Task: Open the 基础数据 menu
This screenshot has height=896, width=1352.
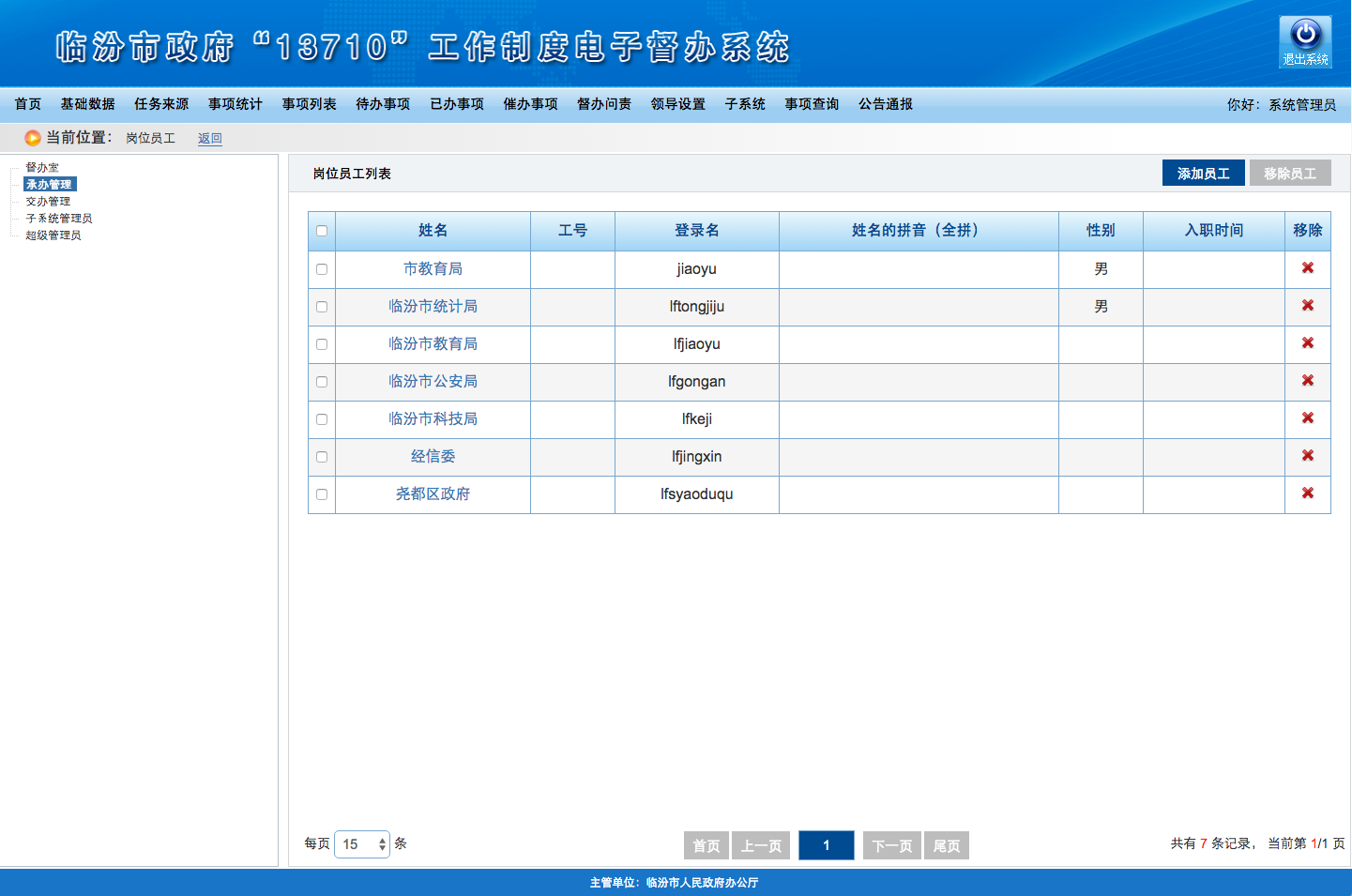Action: pos(87,104)
